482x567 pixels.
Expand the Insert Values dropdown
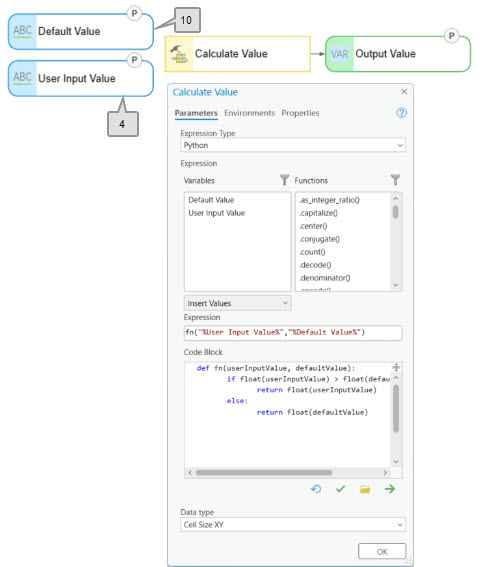click(x=238, y=303)
